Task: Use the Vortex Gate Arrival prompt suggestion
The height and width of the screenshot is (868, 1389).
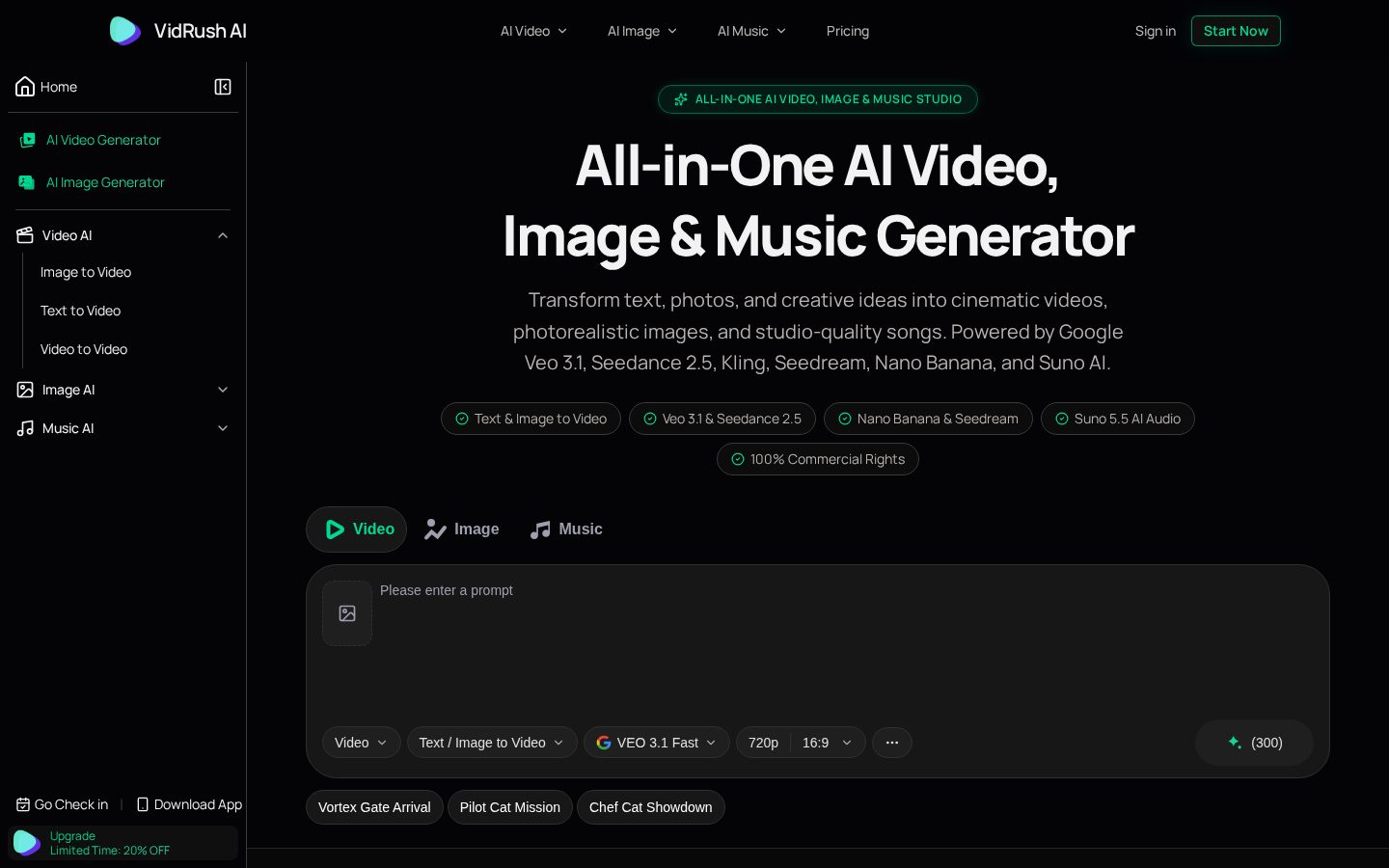Action: (x=374, y=807)
